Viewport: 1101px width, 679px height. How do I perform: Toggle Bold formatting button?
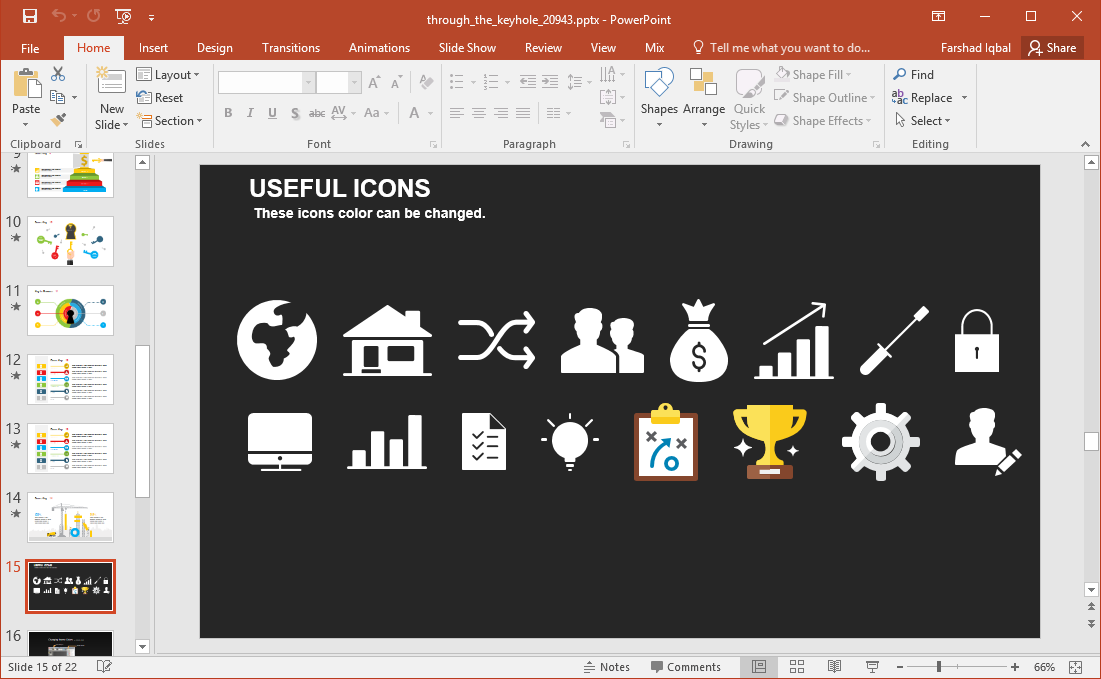pos(228,113)
